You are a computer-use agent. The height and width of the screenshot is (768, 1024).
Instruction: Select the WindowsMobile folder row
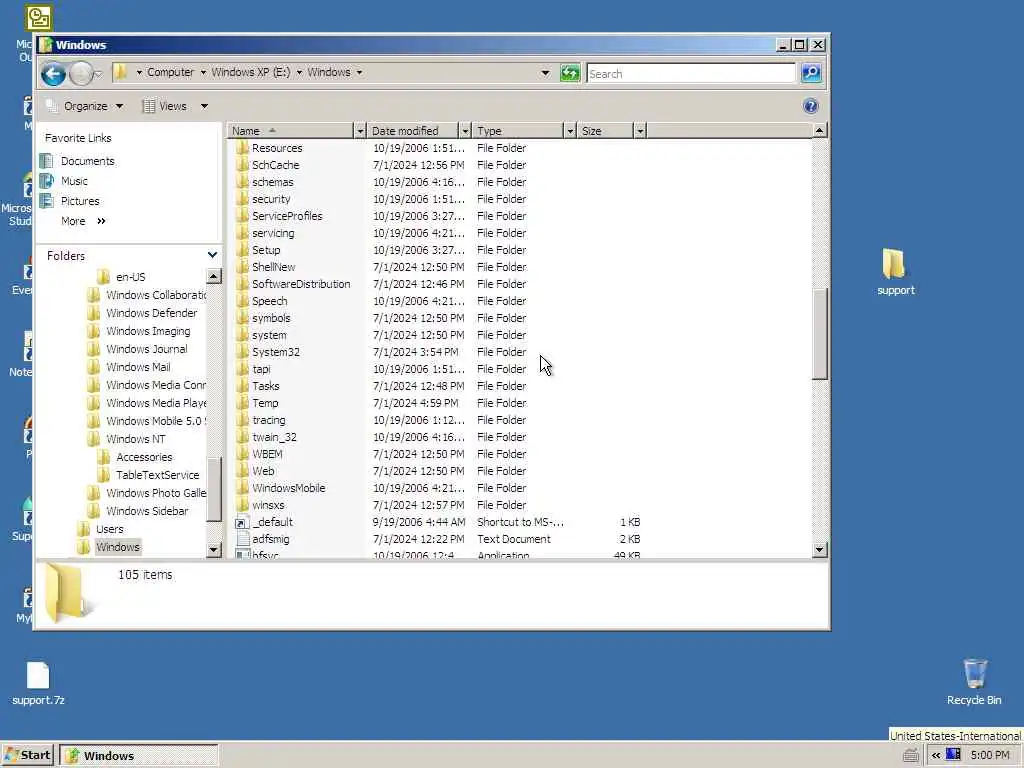point(438,488)
